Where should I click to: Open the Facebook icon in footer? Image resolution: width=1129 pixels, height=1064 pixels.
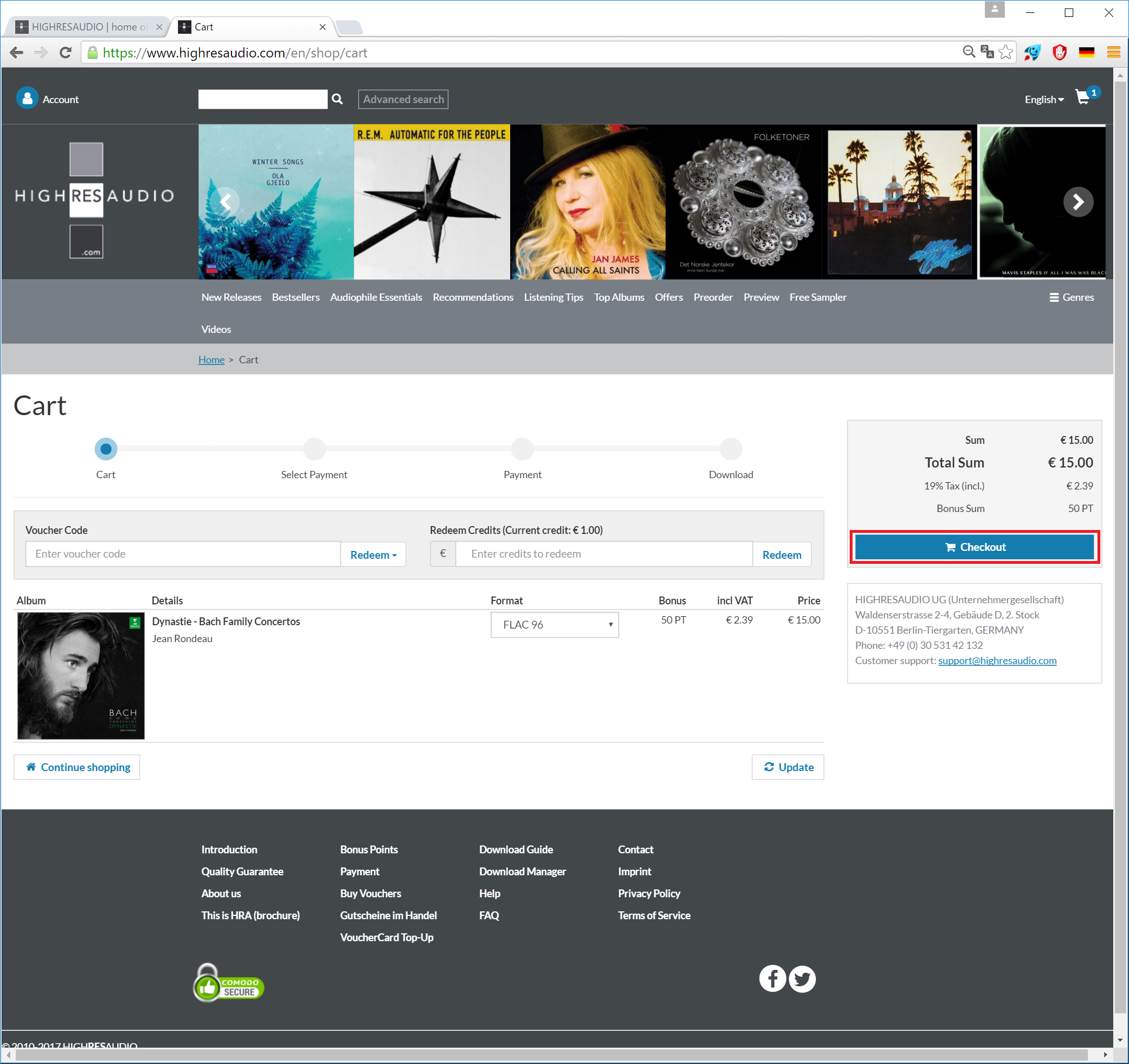click(x=773, y=978)
